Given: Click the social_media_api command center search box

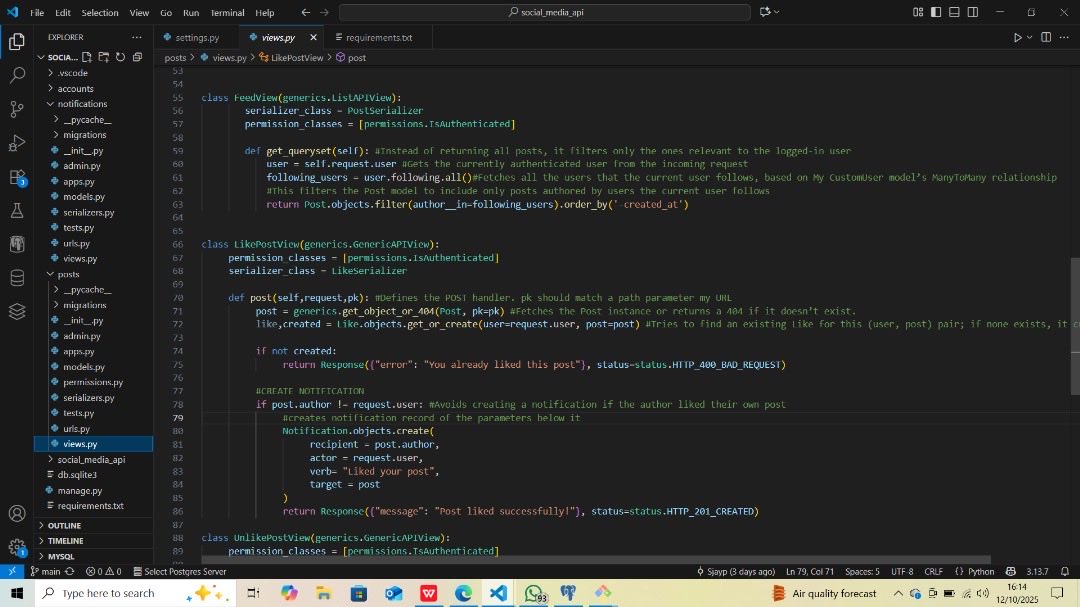Looking at the screenshot, I should (544, 12).
